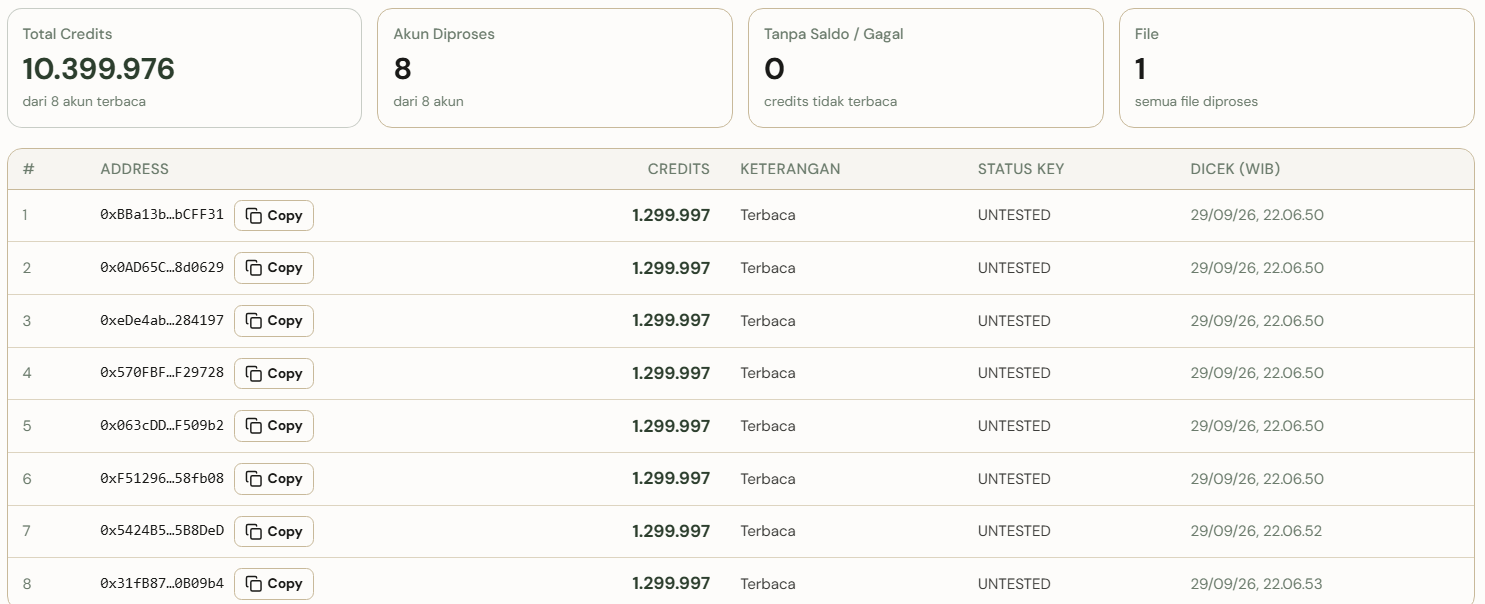
Task: Click the STATUS KEY column header
Action: coord(1021,169)
